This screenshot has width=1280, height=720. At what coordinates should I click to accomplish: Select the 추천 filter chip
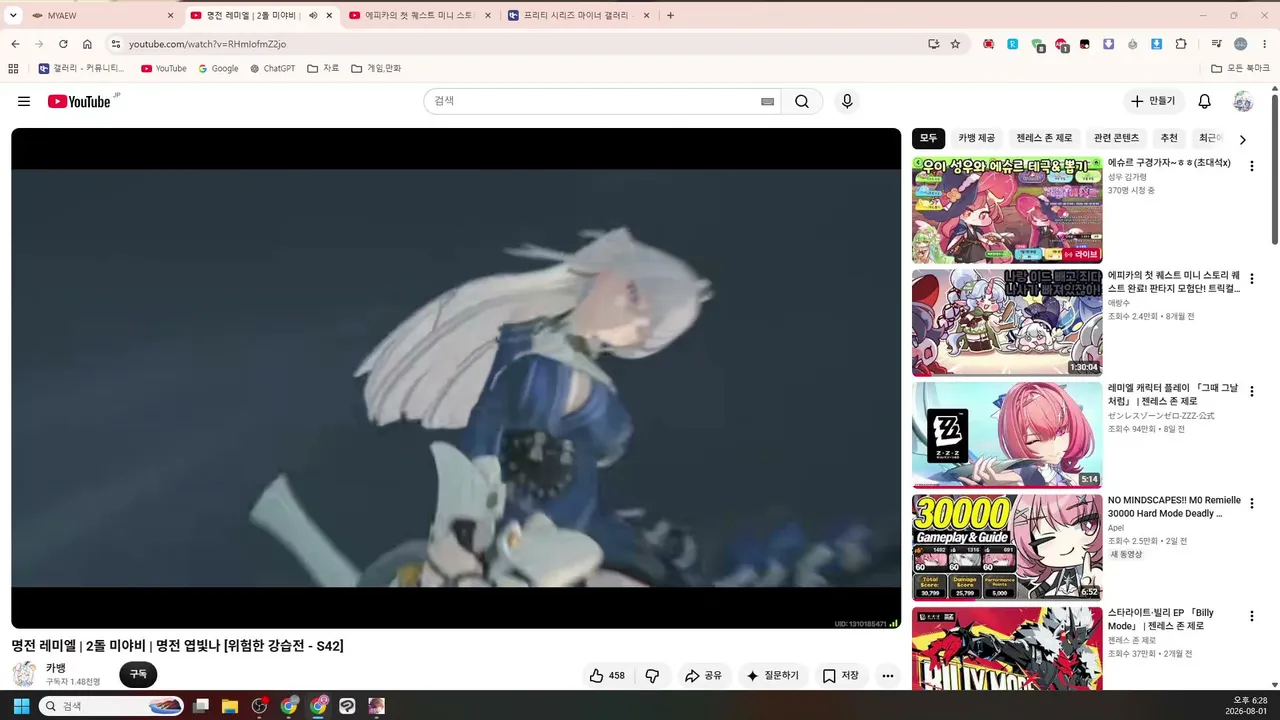pos(1169,138)
